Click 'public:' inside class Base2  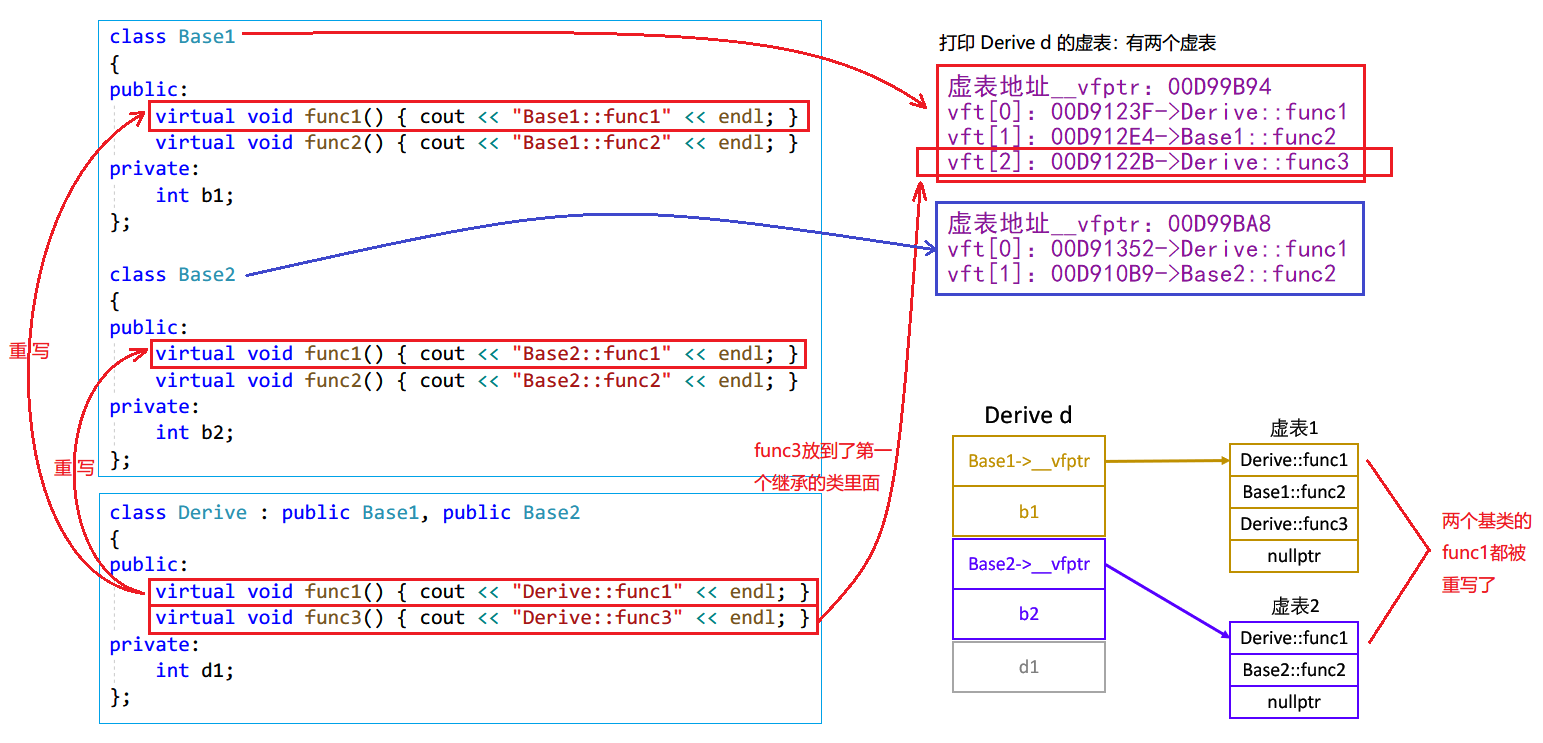(x=149, y=328)
